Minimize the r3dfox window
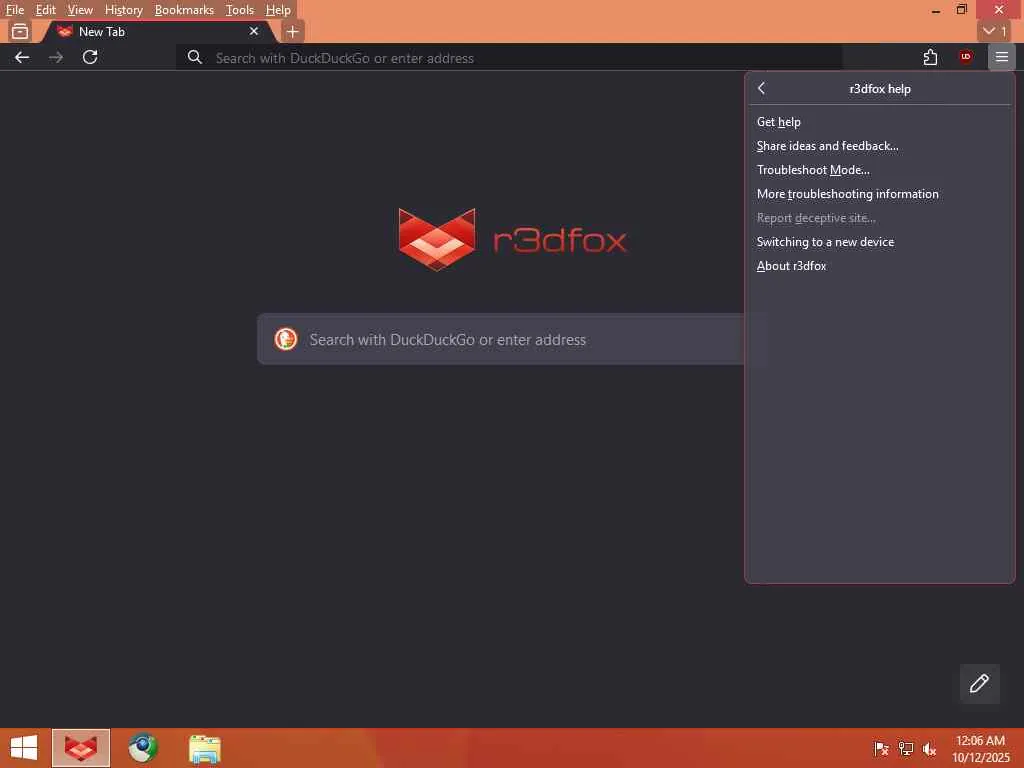 point(936,10)
